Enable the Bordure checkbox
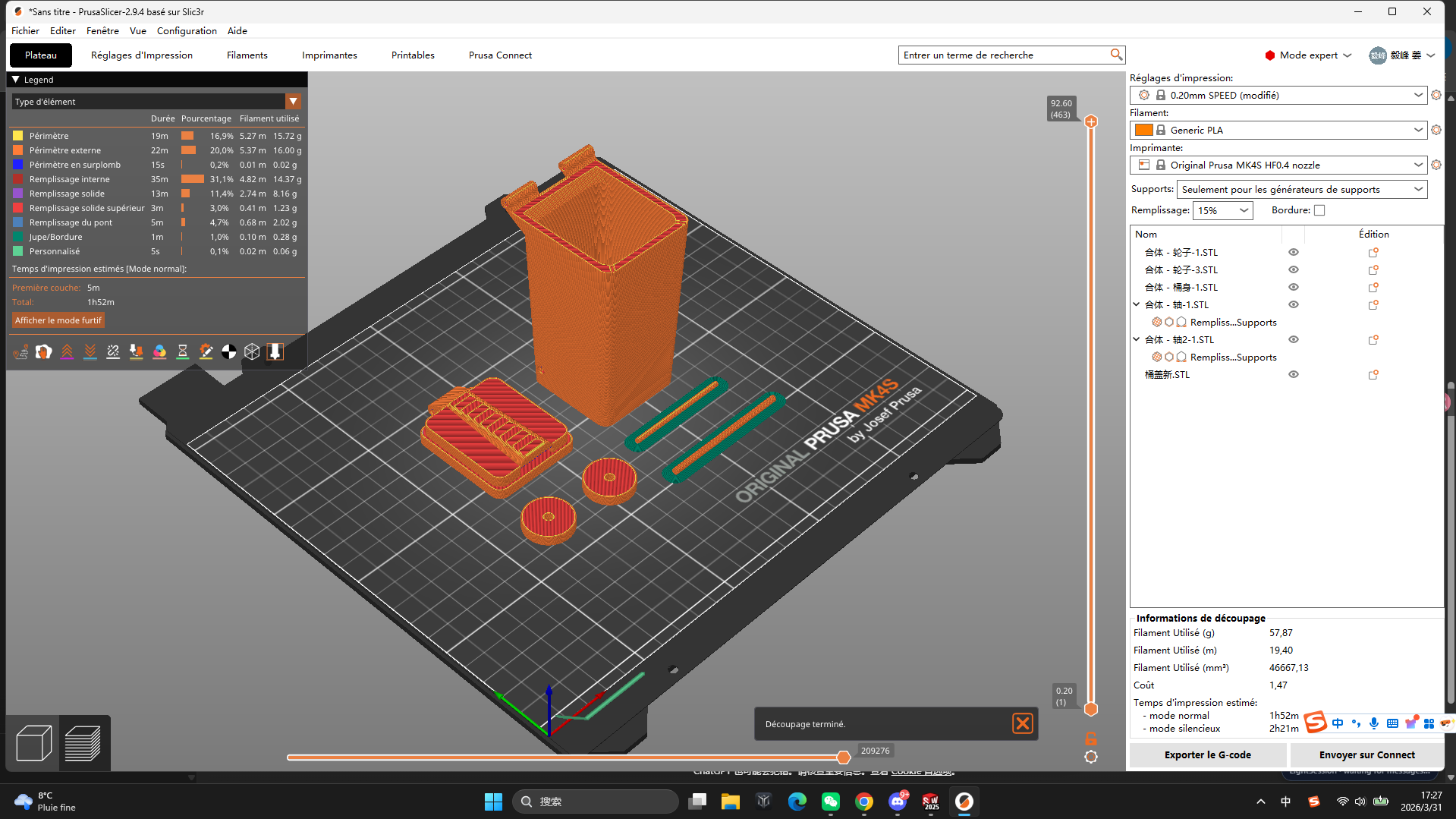 (x=1319, y=211)
